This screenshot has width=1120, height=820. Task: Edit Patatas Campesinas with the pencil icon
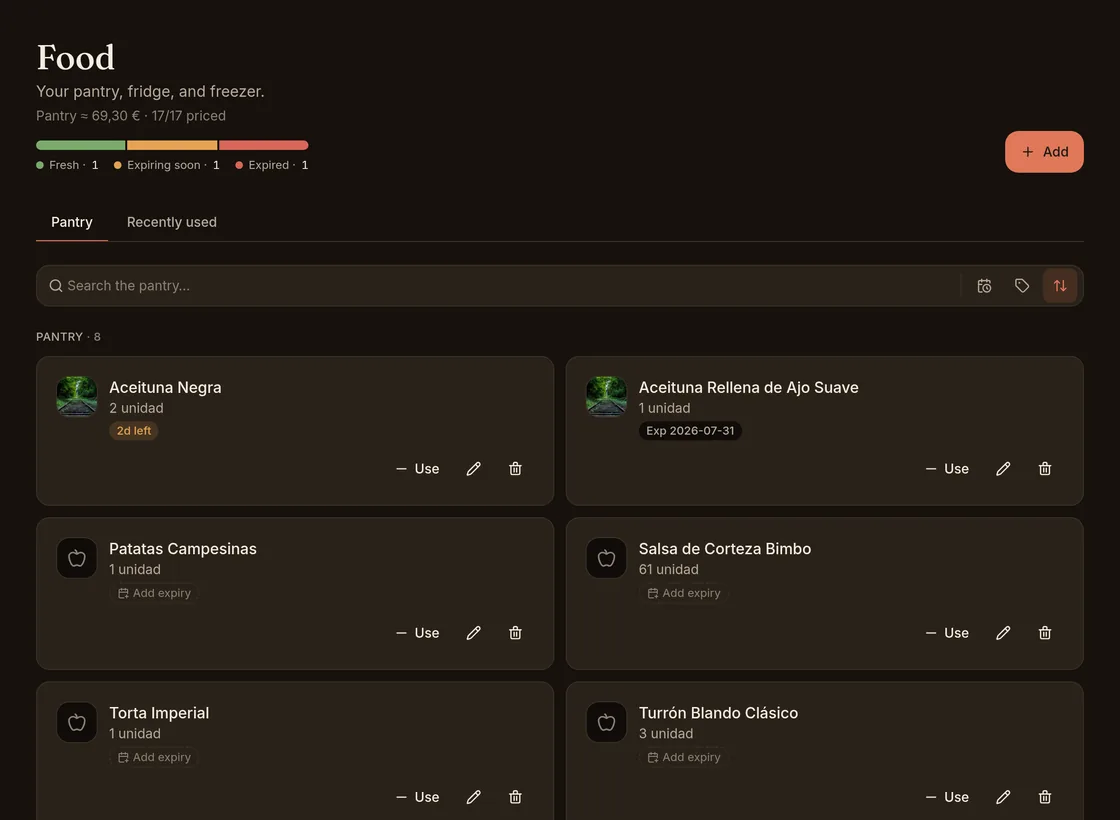pyautogui.click(x=474, y=633)
